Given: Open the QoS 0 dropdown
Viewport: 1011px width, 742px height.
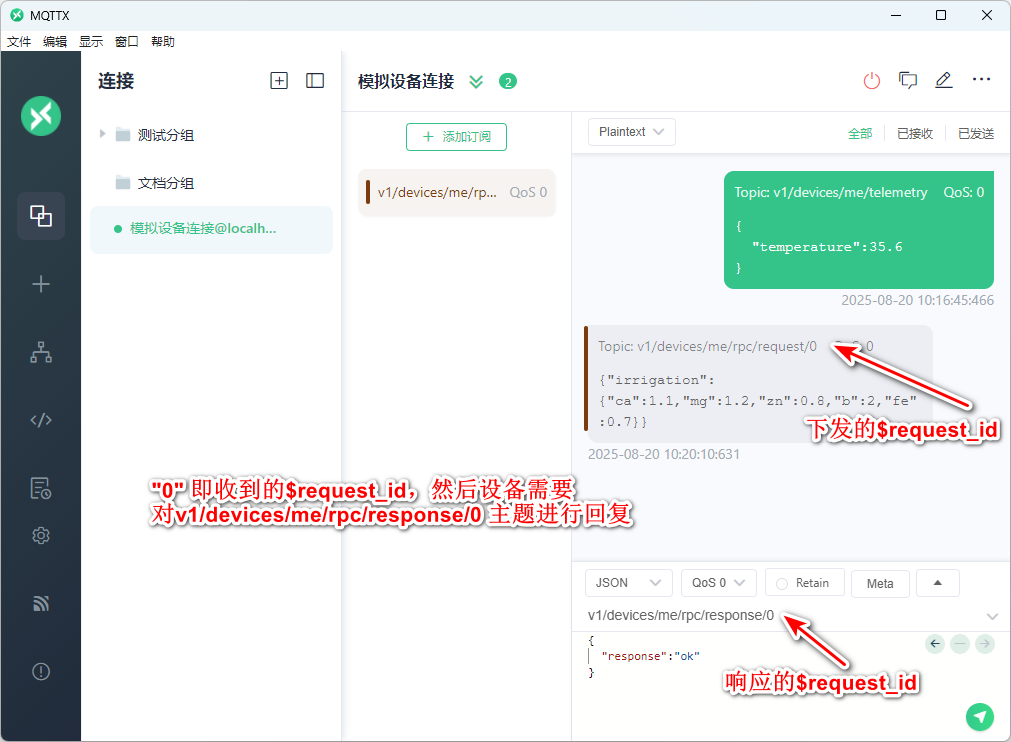Looking at the screenshot, I should 717,583.
